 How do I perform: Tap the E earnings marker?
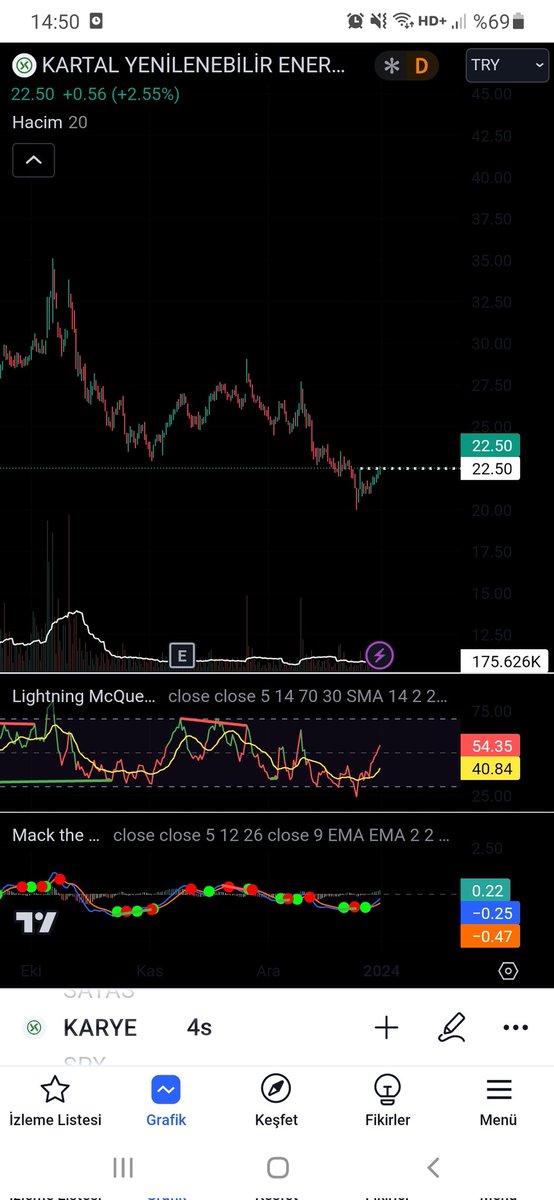click(x=181, y=656)
